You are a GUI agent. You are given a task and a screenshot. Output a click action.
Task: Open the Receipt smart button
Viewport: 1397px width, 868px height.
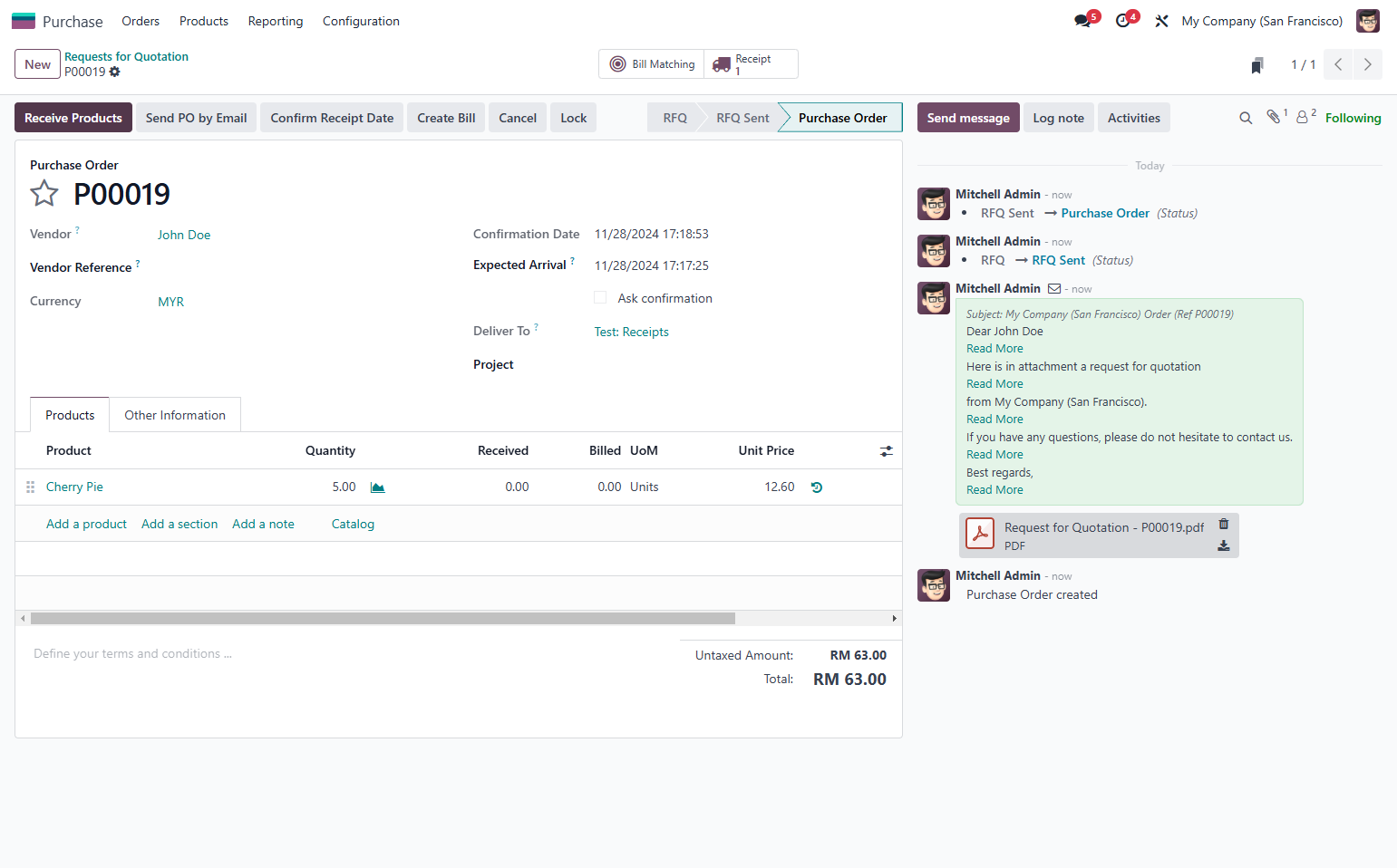pos(751,64)
